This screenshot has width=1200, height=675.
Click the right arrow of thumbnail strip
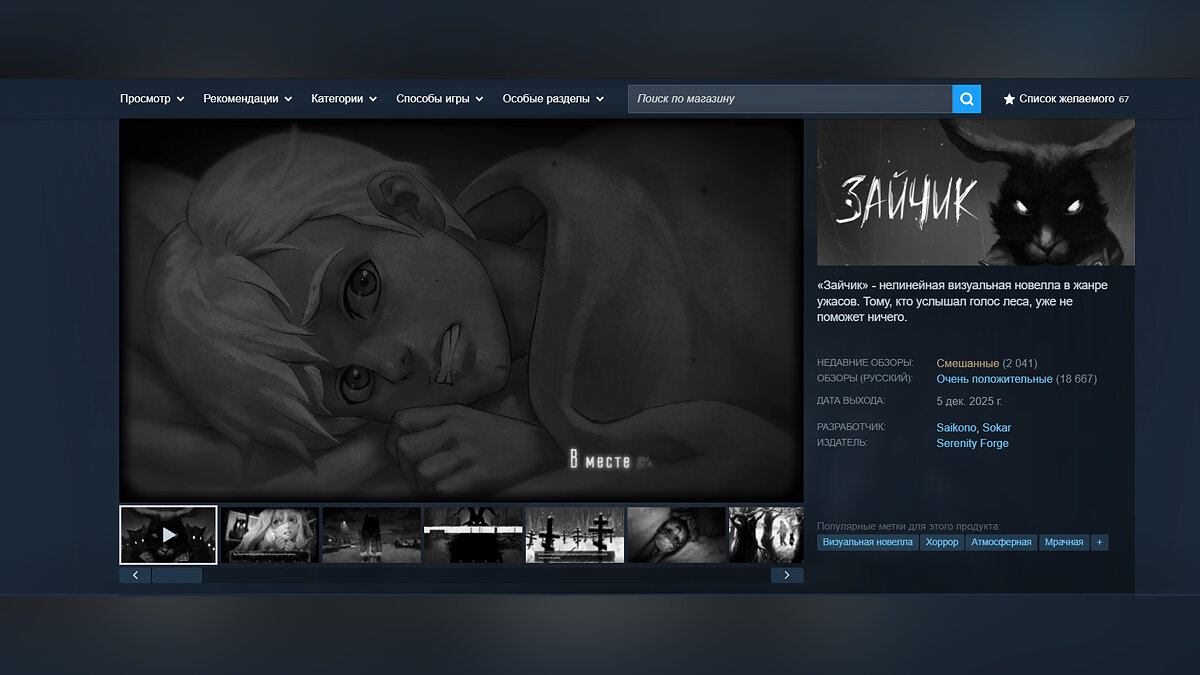787,575
